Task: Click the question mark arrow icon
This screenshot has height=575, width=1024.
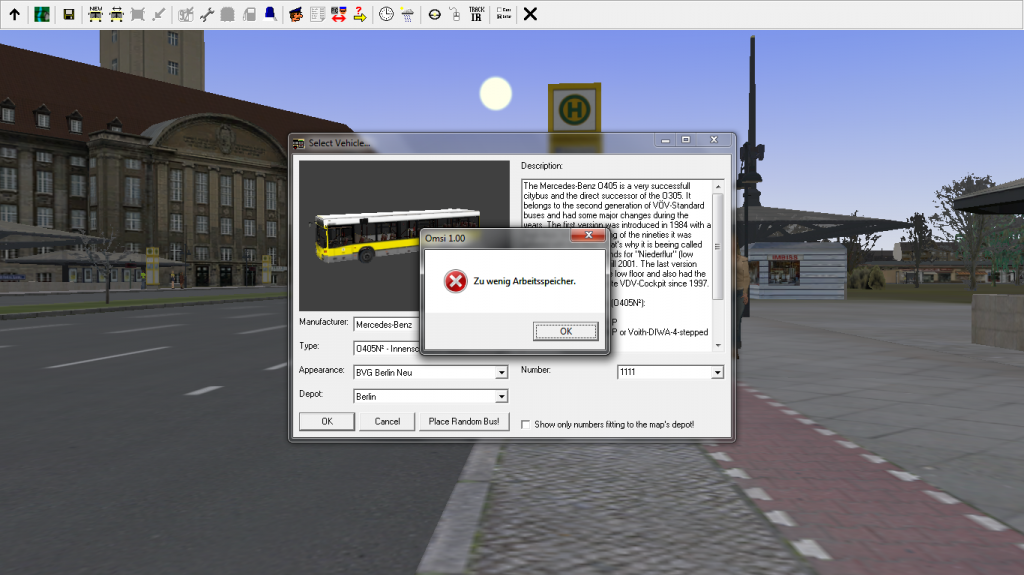Action: point(359,14)
